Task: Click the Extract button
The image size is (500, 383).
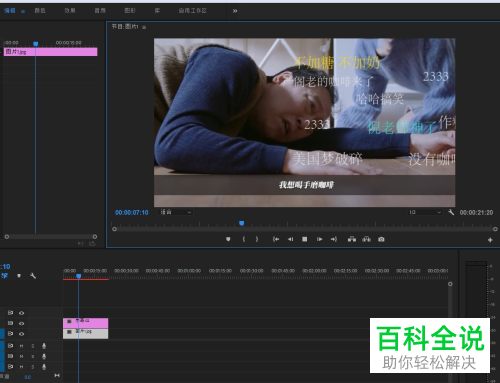Action: (366, 239)
